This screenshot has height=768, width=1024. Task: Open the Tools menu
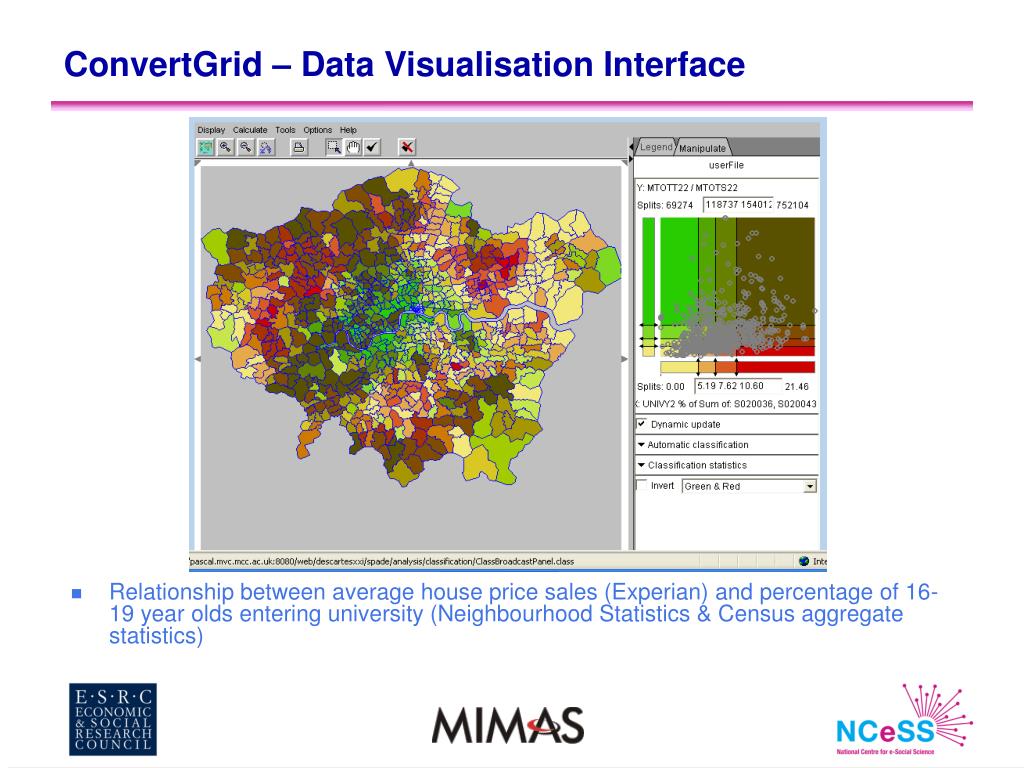point(285,130)
